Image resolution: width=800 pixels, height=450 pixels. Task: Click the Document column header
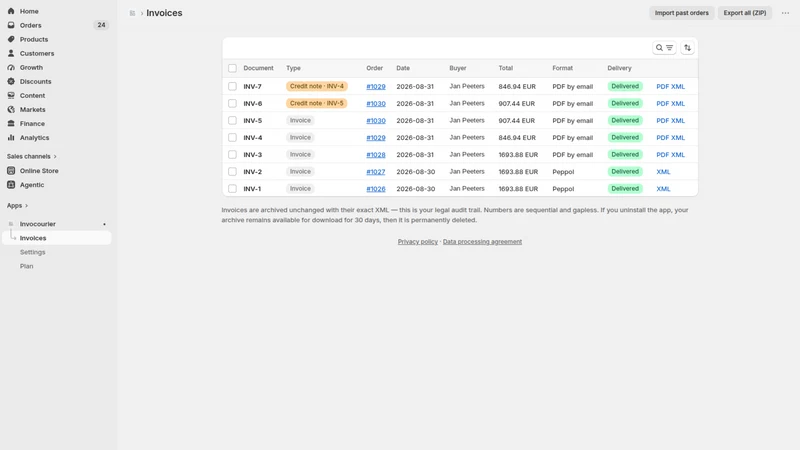pos(258,68)
